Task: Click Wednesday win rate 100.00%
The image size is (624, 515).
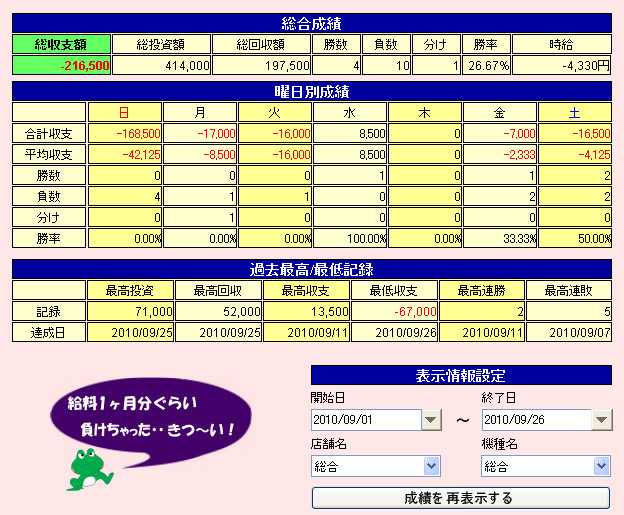Action: 350,238
